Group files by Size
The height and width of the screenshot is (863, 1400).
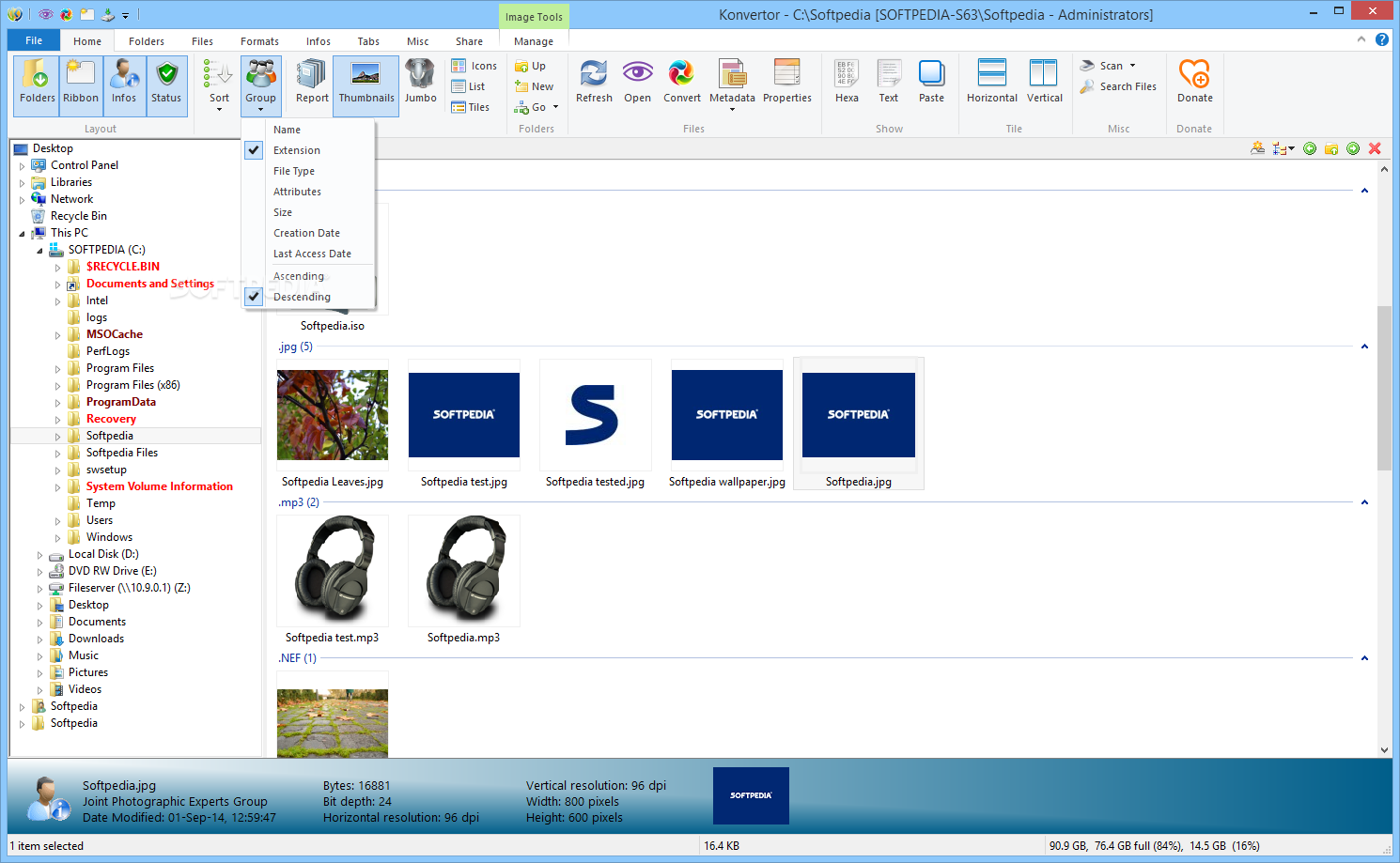(x=309, y=212)
